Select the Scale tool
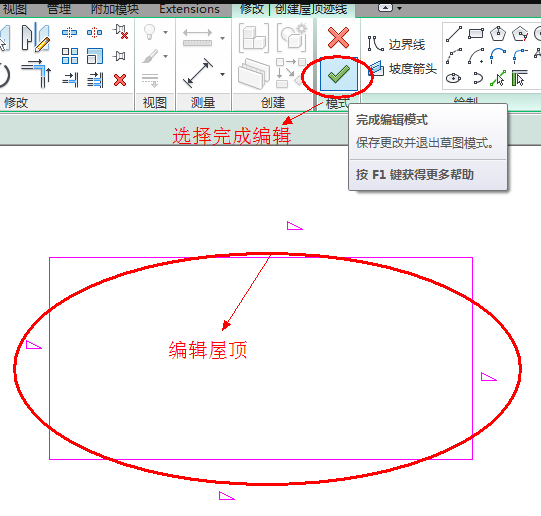 click(x=95, y=56)
